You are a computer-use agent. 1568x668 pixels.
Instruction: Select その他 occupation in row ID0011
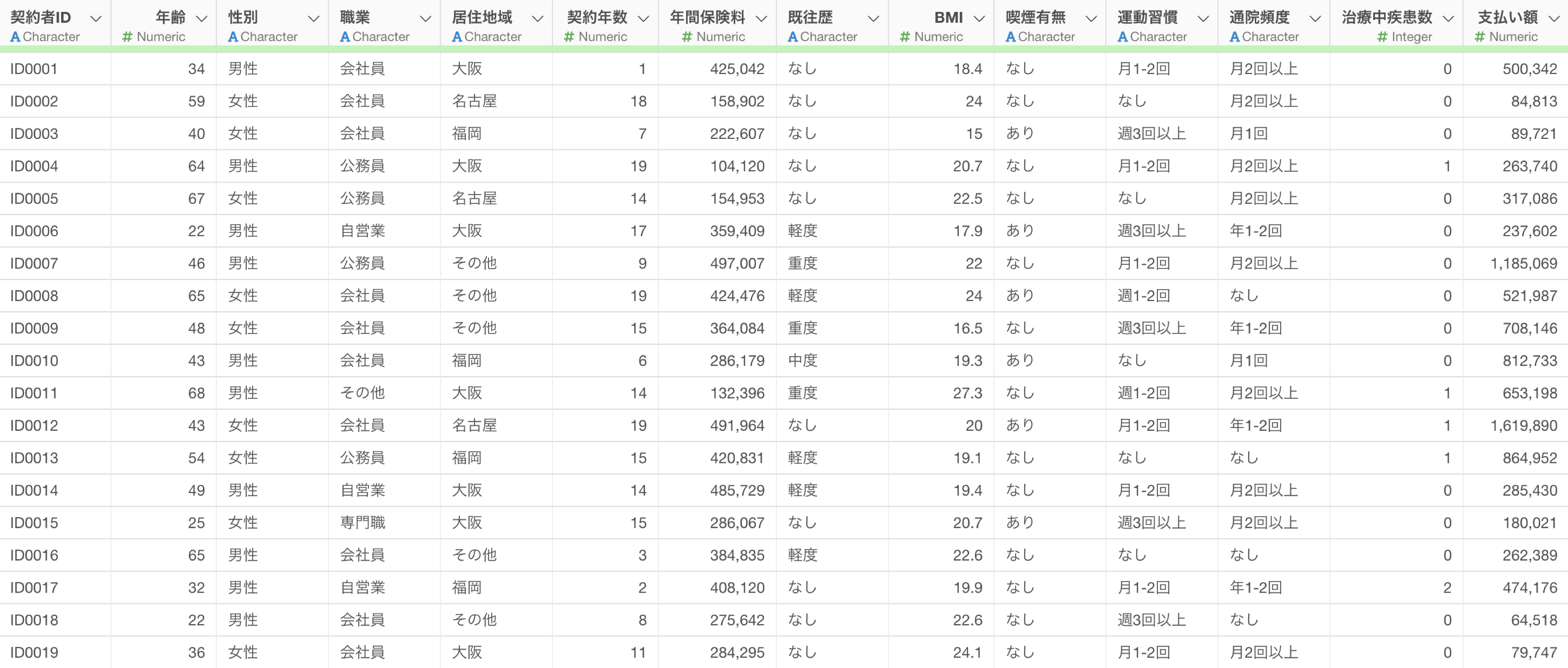363,393
